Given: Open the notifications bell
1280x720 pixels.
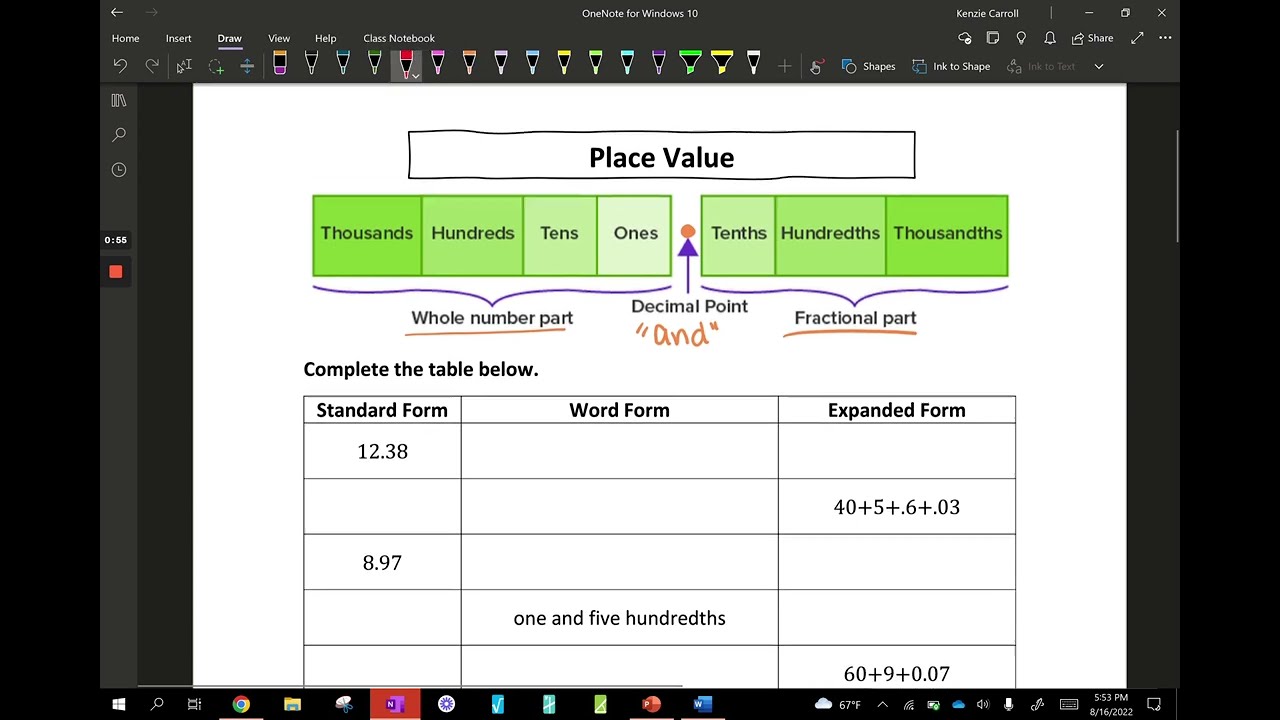Looking at the screenshot, I should (x=1050, y=38).
